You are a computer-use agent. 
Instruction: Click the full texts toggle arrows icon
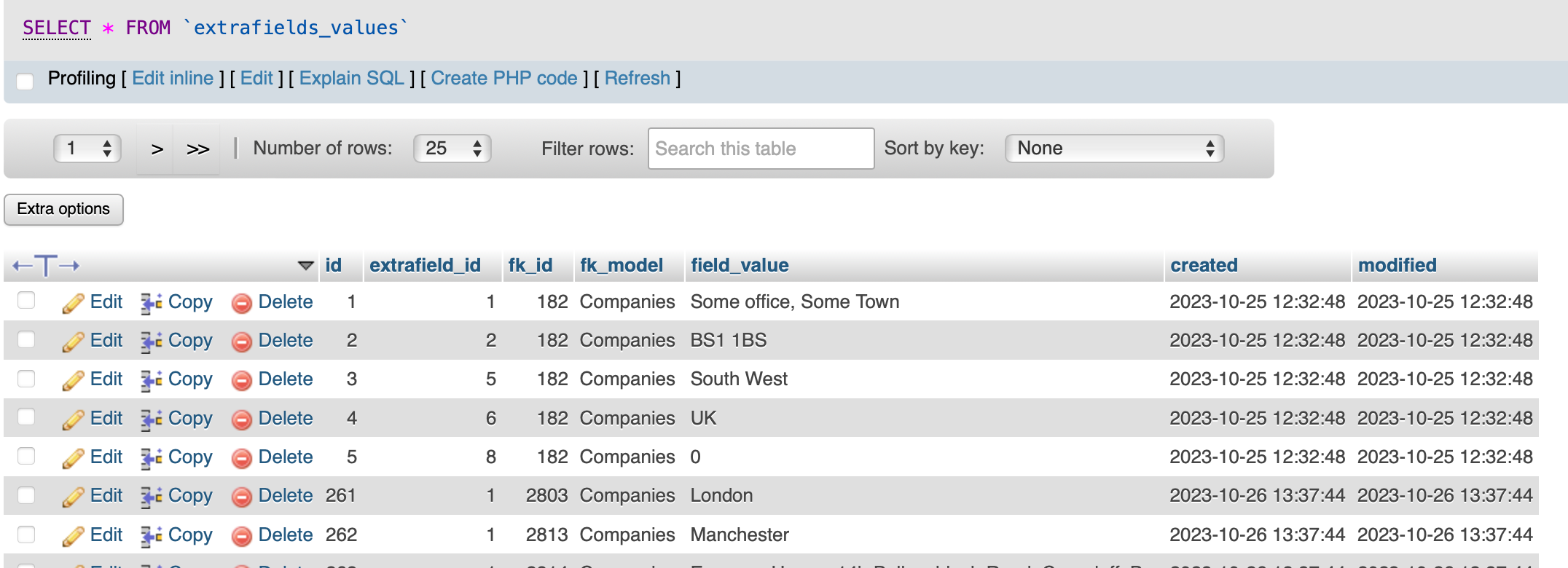click(46, 266)
